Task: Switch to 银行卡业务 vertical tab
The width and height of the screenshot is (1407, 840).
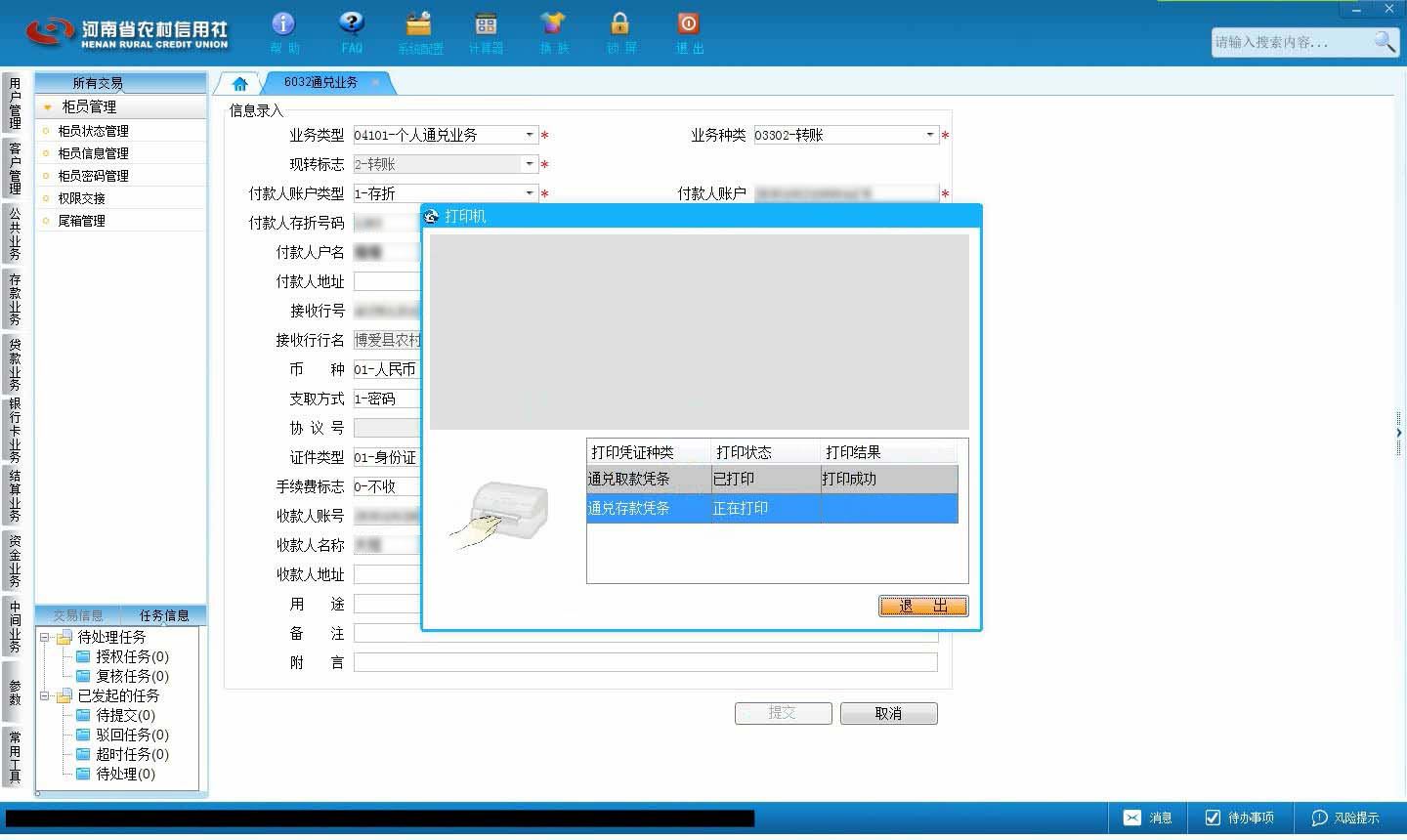Action: click(x=15, y=430)
